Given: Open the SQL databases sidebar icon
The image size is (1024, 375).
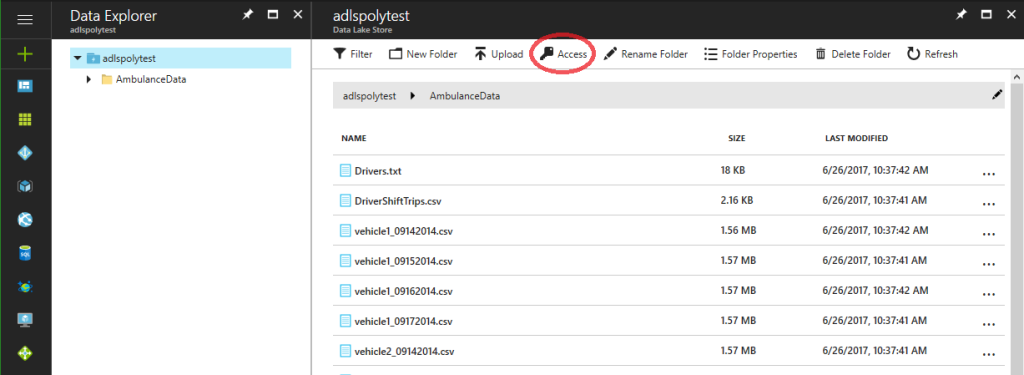Looking at the screenshot, I should (25, 253).
